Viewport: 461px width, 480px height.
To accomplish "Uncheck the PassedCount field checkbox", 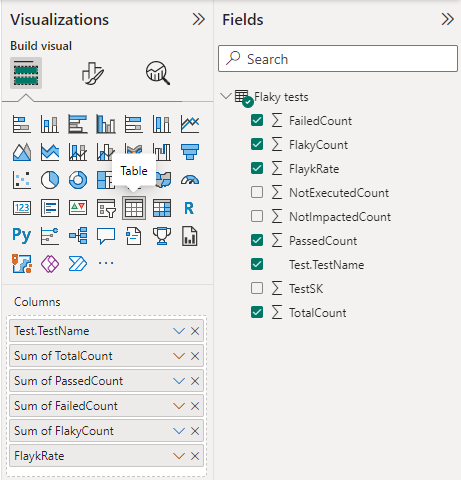I will tap(257, 240).
